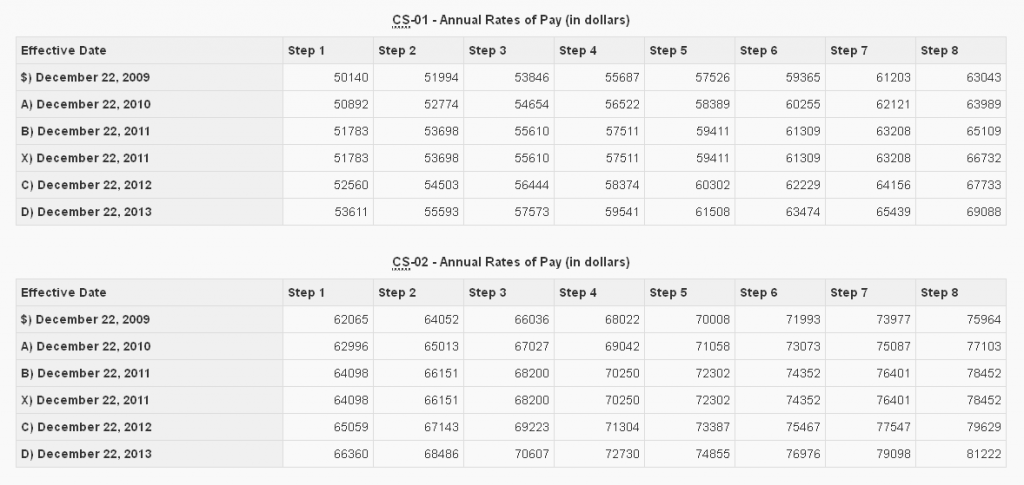Click the Step 1 header in CS-01 table
Viewport: 1024px width, 485px height.
(306, 50)
